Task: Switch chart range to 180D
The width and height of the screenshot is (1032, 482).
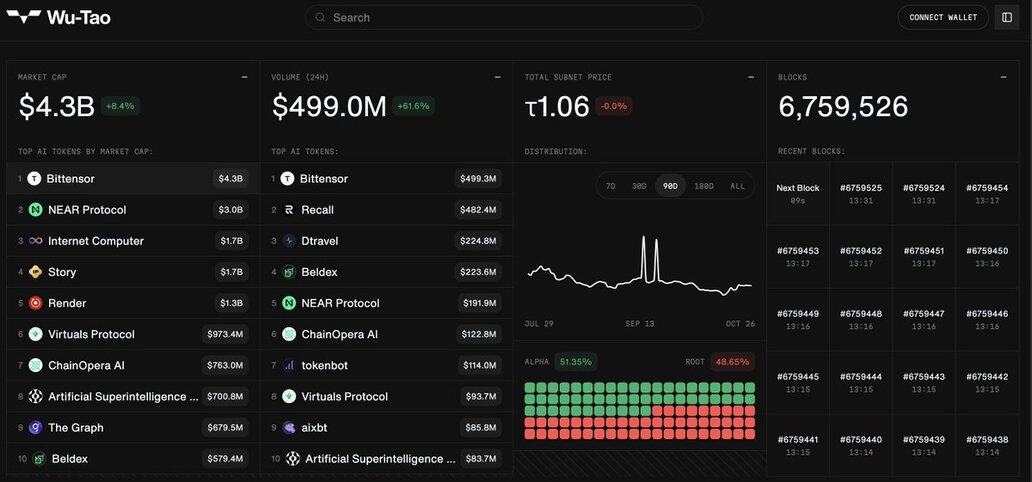Action: [x=704, y=186]
